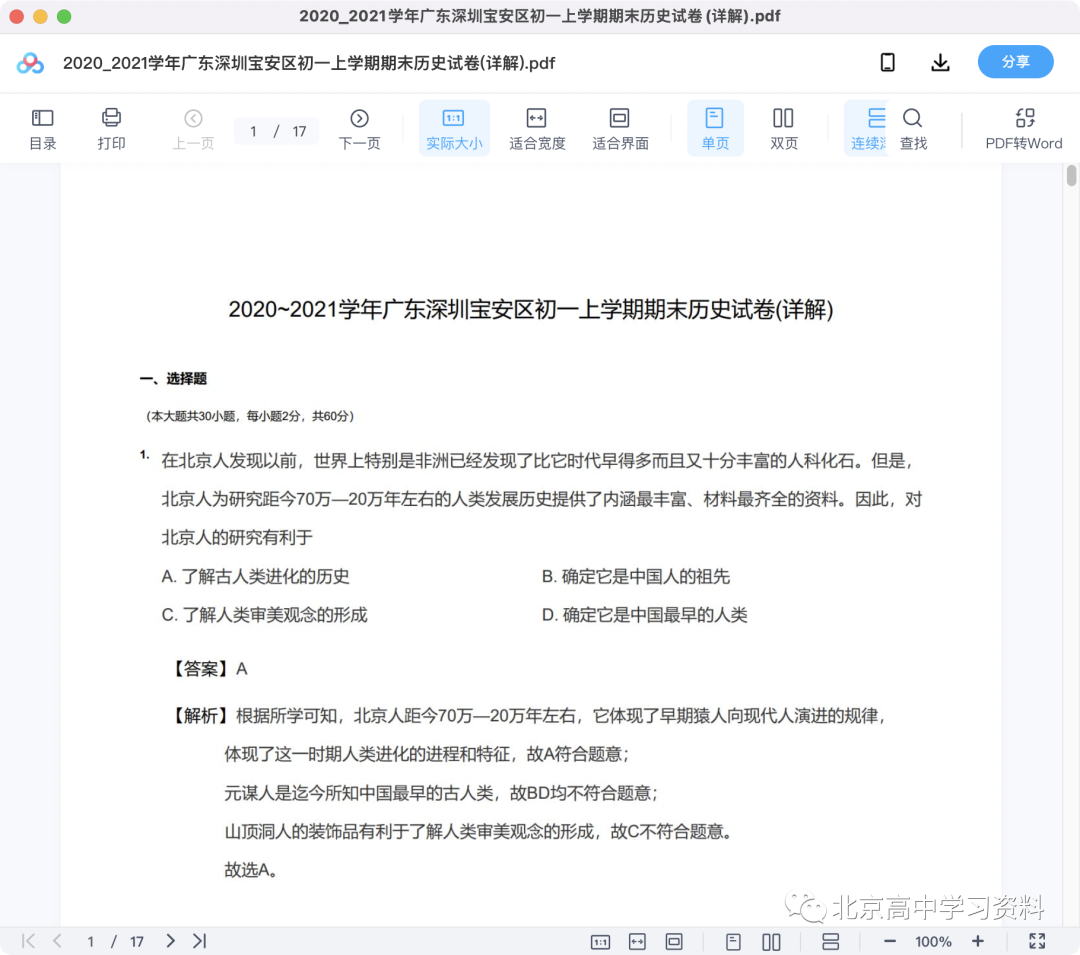This screenshot has width=1080, height=955.
Task: Go to 上一页 previous page
Action: [193, 129]
